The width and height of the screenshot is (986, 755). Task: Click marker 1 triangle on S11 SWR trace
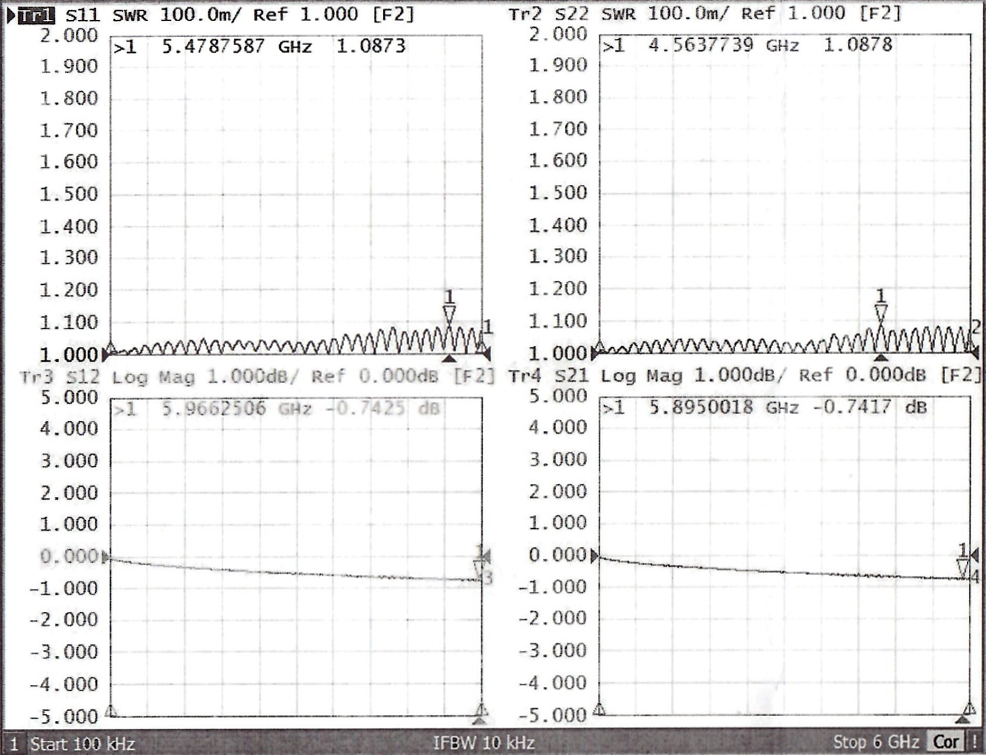click(449, 315)
